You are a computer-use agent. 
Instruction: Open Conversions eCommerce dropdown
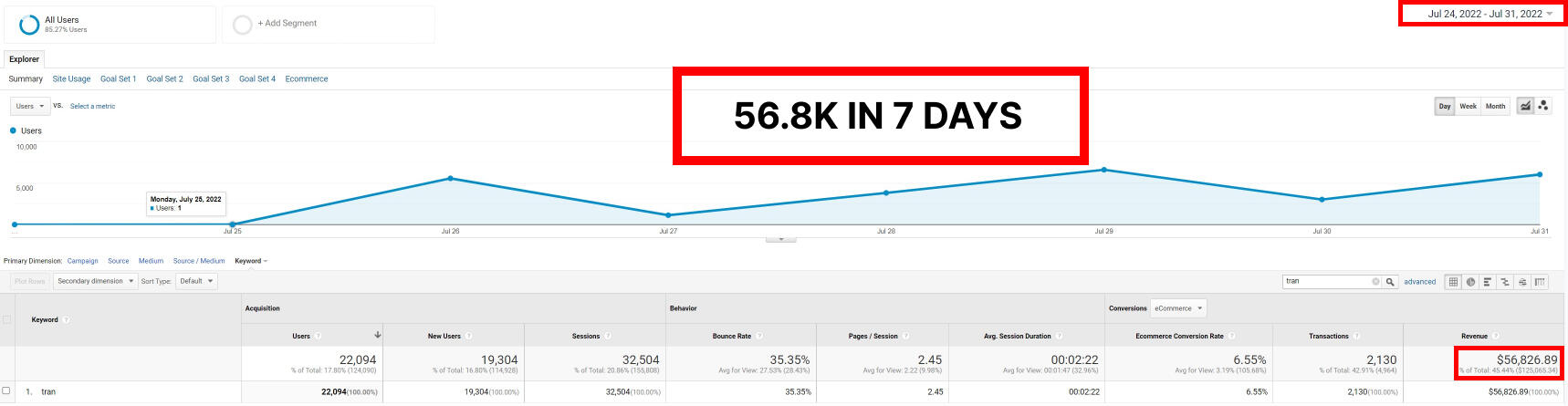pyautogui.click(x=1178, y=308)
